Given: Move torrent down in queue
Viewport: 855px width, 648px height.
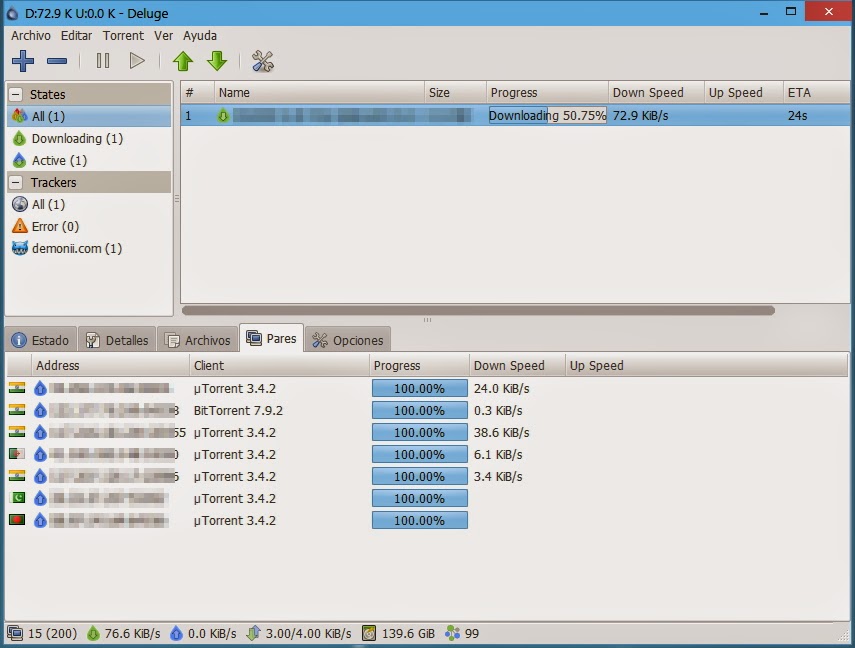Looking at the screenshot, I should [x=218, y=61].
